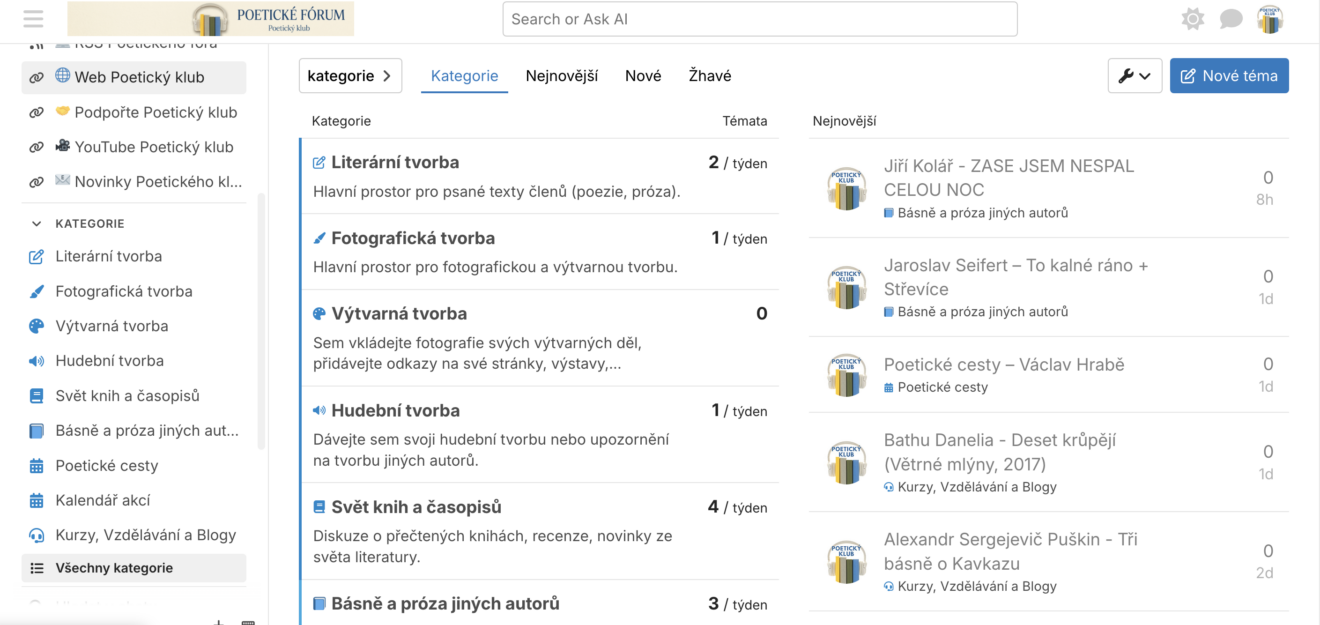1320x625 pixels.
Task: Open Novinky Poetického klubu sidebar link
Action: (x=134, y=182)
